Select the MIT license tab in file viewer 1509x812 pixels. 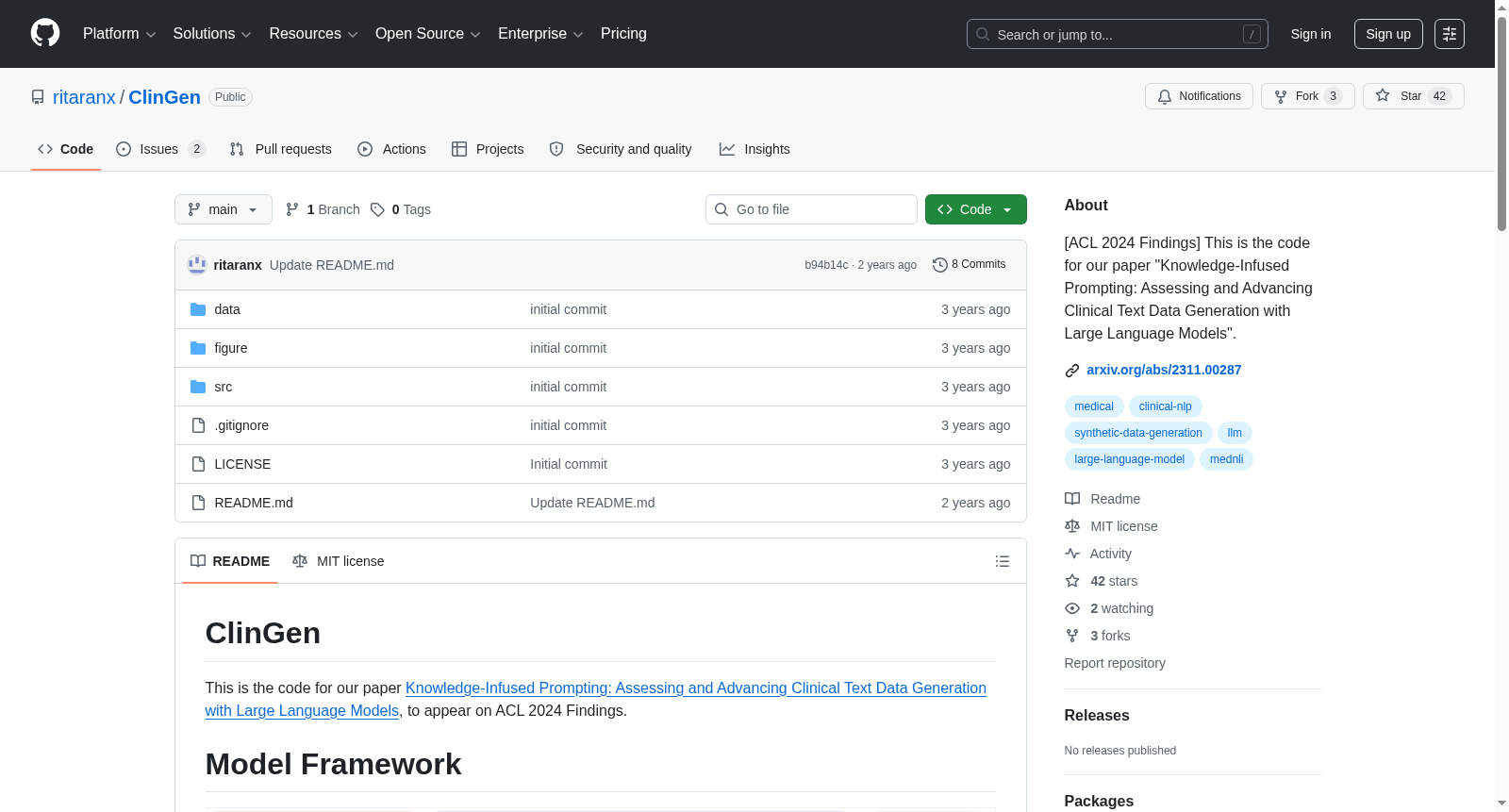(x=339, y=561)
